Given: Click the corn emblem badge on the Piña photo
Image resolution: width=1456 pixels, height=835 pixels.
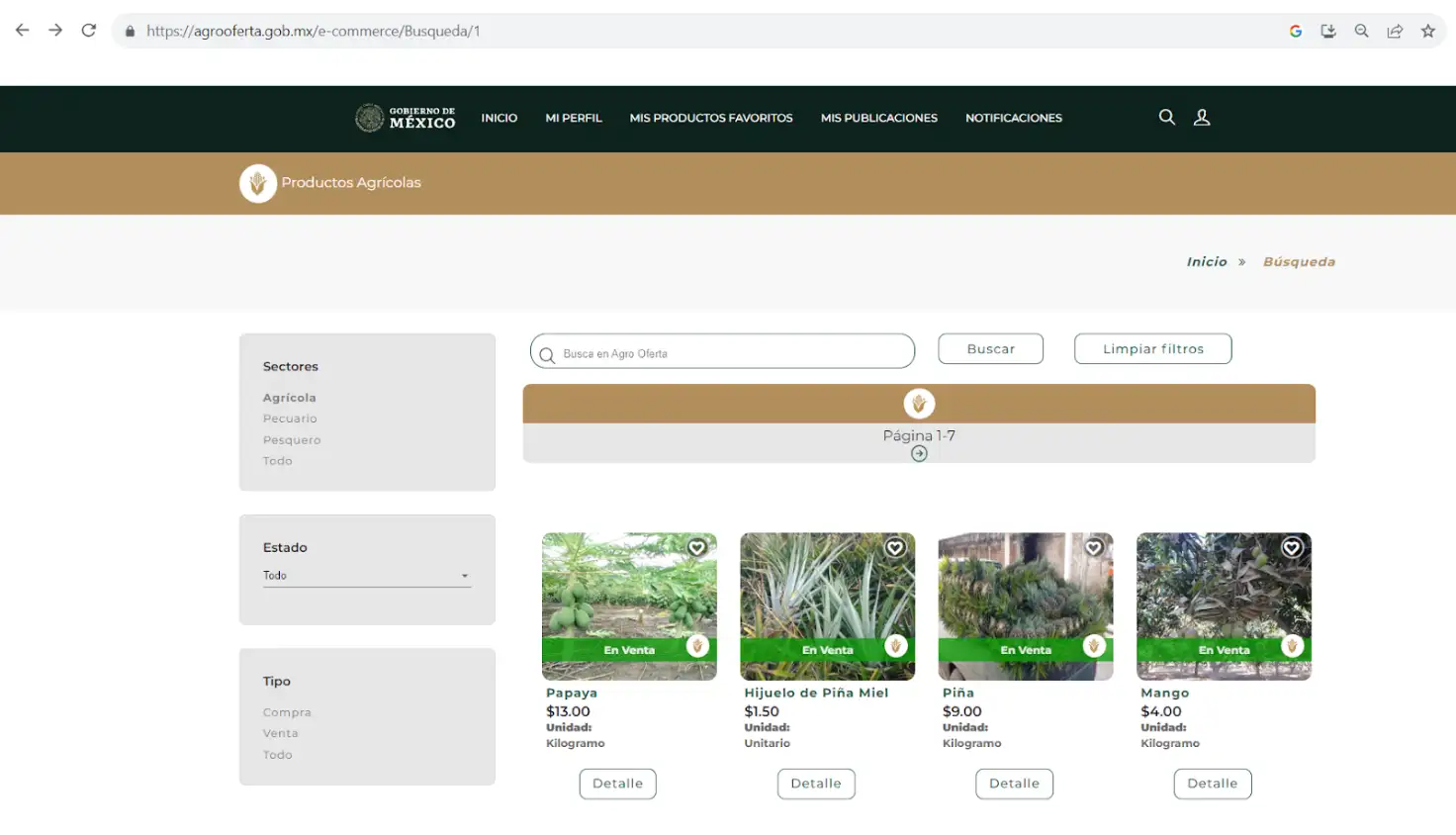Looking at the screenshot, I should (1094, 645).
